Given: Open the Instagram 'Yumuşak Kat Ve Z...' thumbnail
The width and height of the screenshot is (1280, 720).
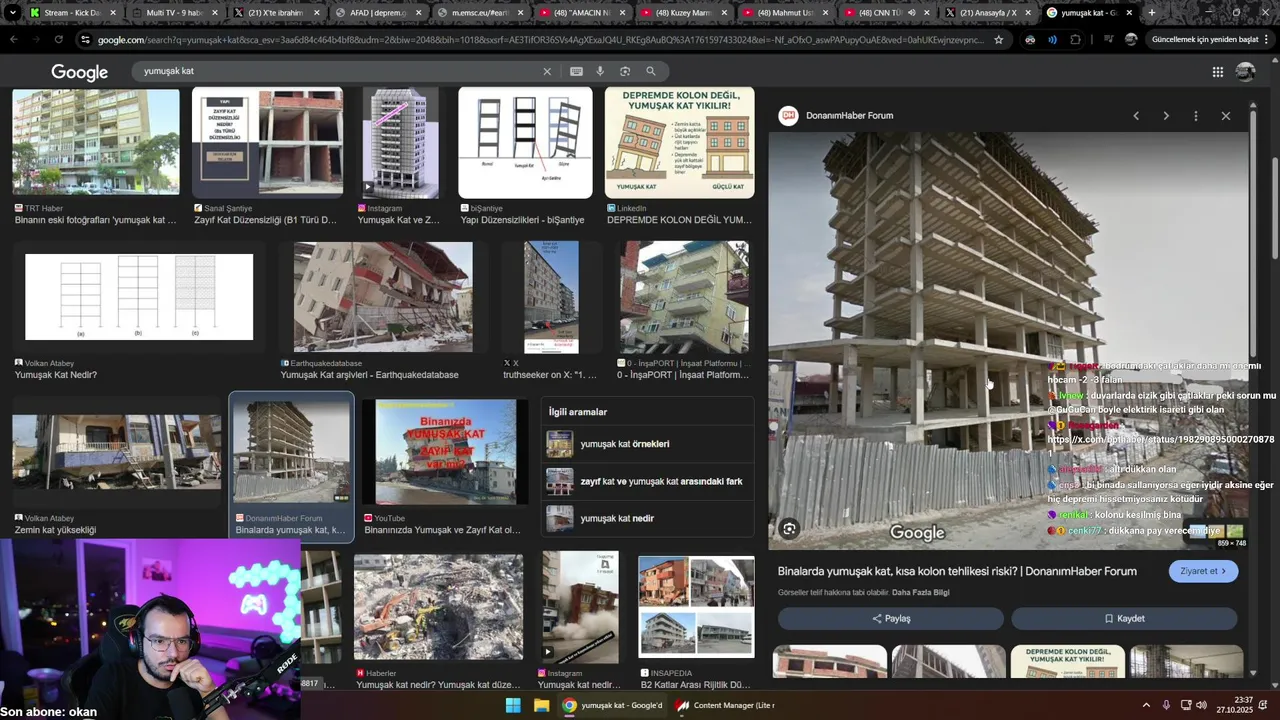Looking at the screenshot, I should point(400,142).
